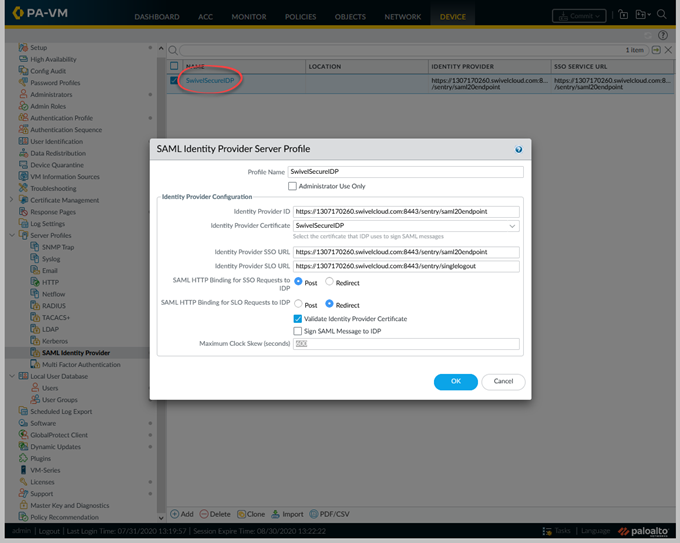680x543 pixels.
Task: Click the PDF/CSV export icon
Action: tap(314, 514)
